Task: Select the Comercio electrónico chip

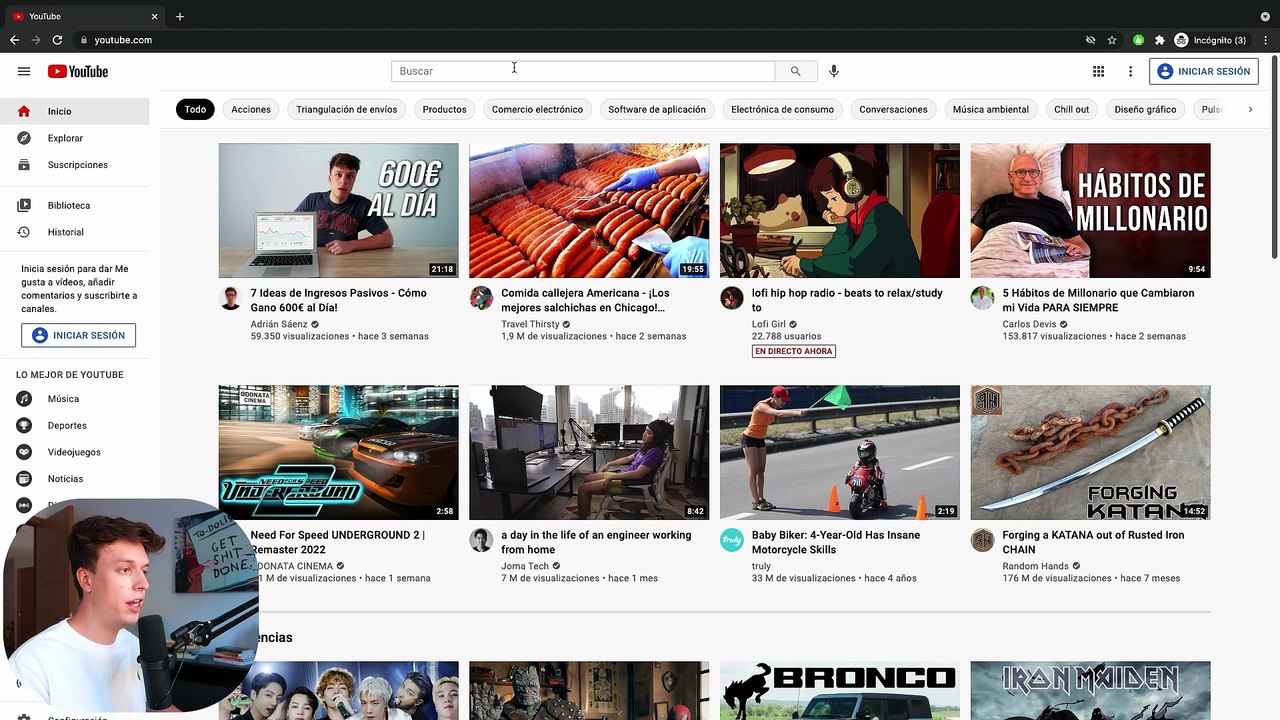Action: [537, 109]
